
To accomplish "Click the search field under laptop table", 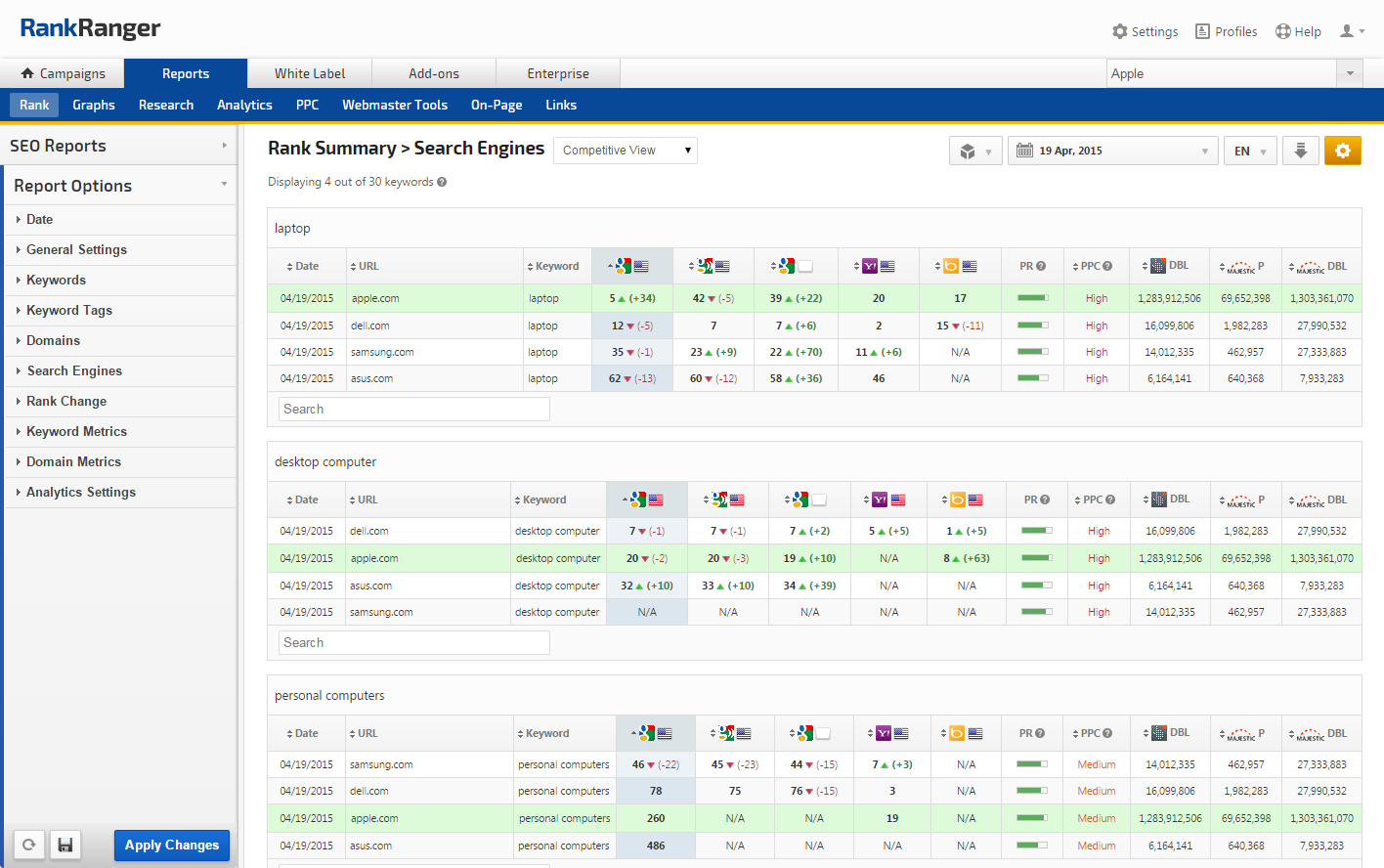I will click(413, 409).
